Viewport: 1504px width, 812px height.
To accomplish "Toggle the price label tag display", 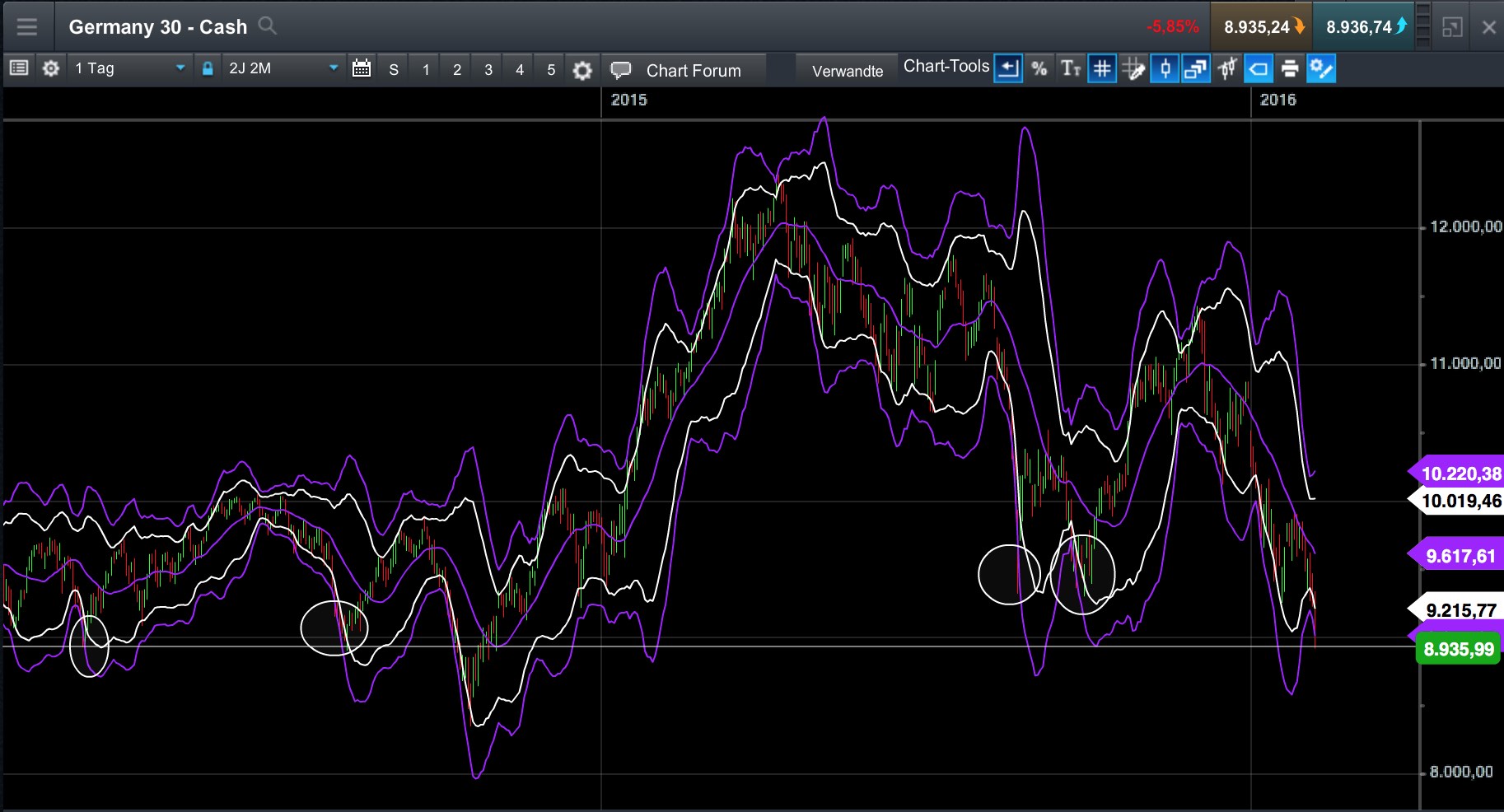I will pos(1259,69).
